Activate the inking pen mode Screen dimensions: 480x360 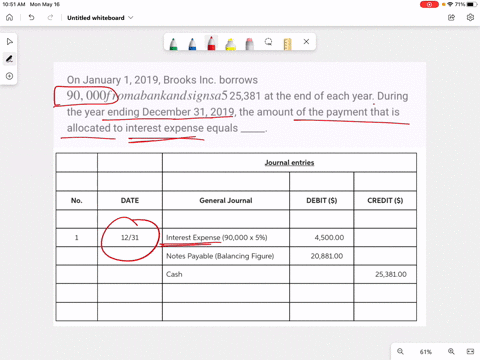pos(9,59)
